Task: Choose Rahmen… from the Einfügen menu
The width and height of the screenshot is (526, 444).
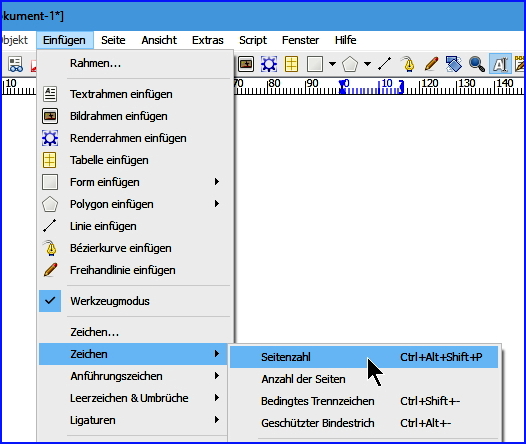Action: pos(136,63)
